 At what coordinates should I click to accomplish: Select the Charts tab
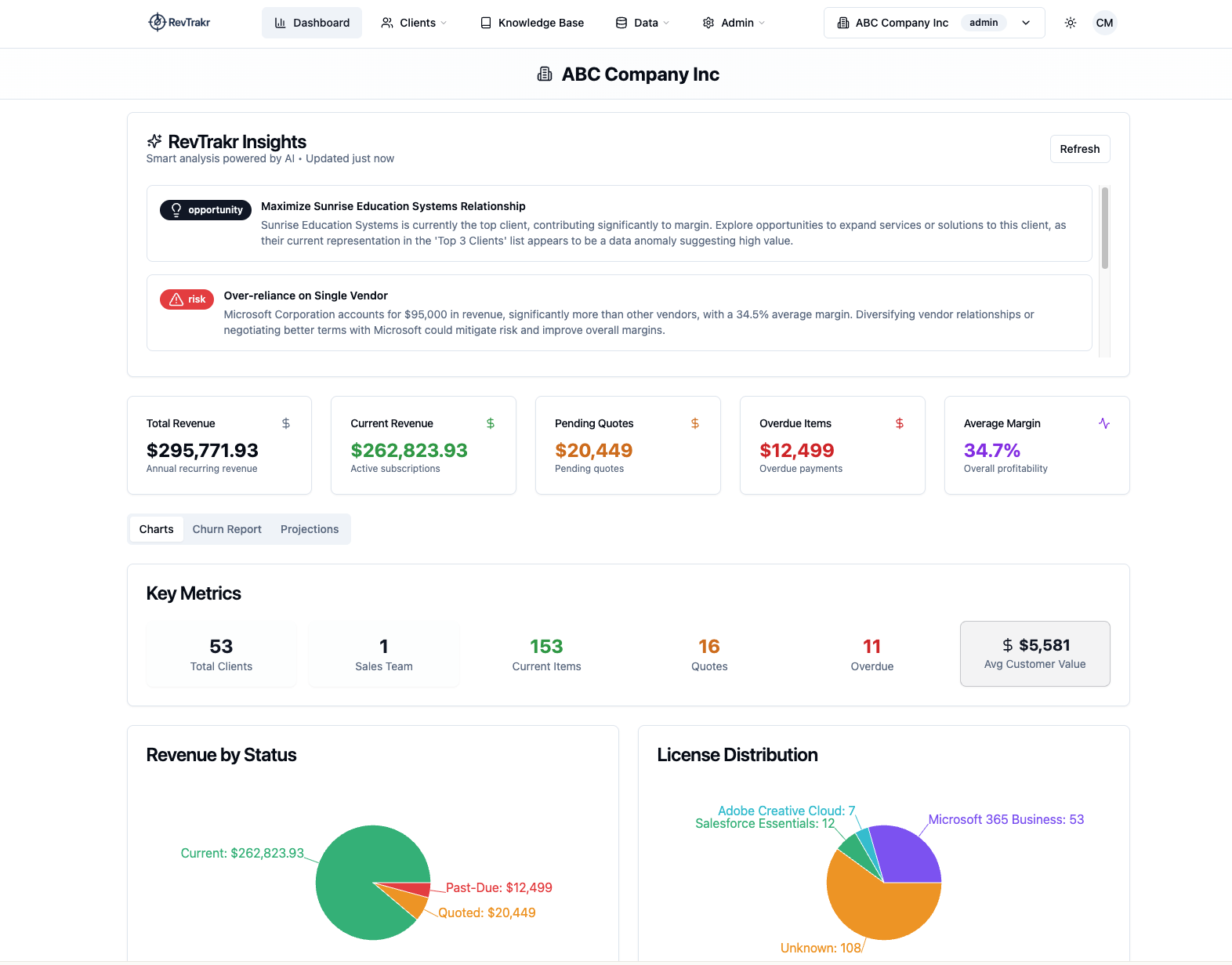coord(157,529)
